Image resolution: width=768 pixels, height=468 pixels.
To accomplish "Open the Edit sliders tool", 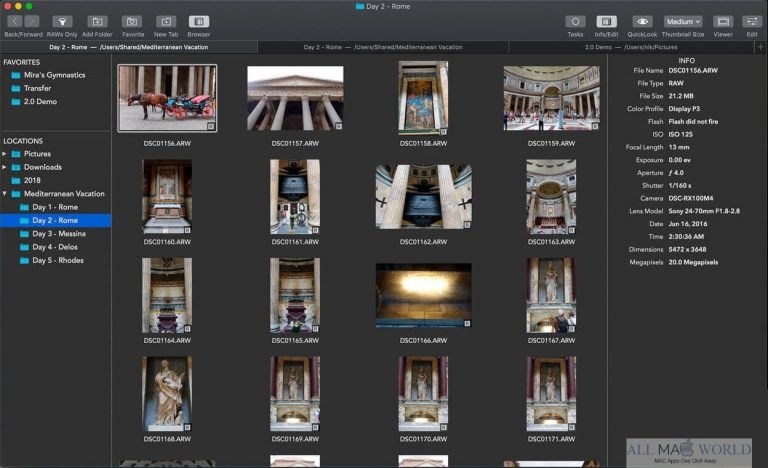I will pos(752,21).
